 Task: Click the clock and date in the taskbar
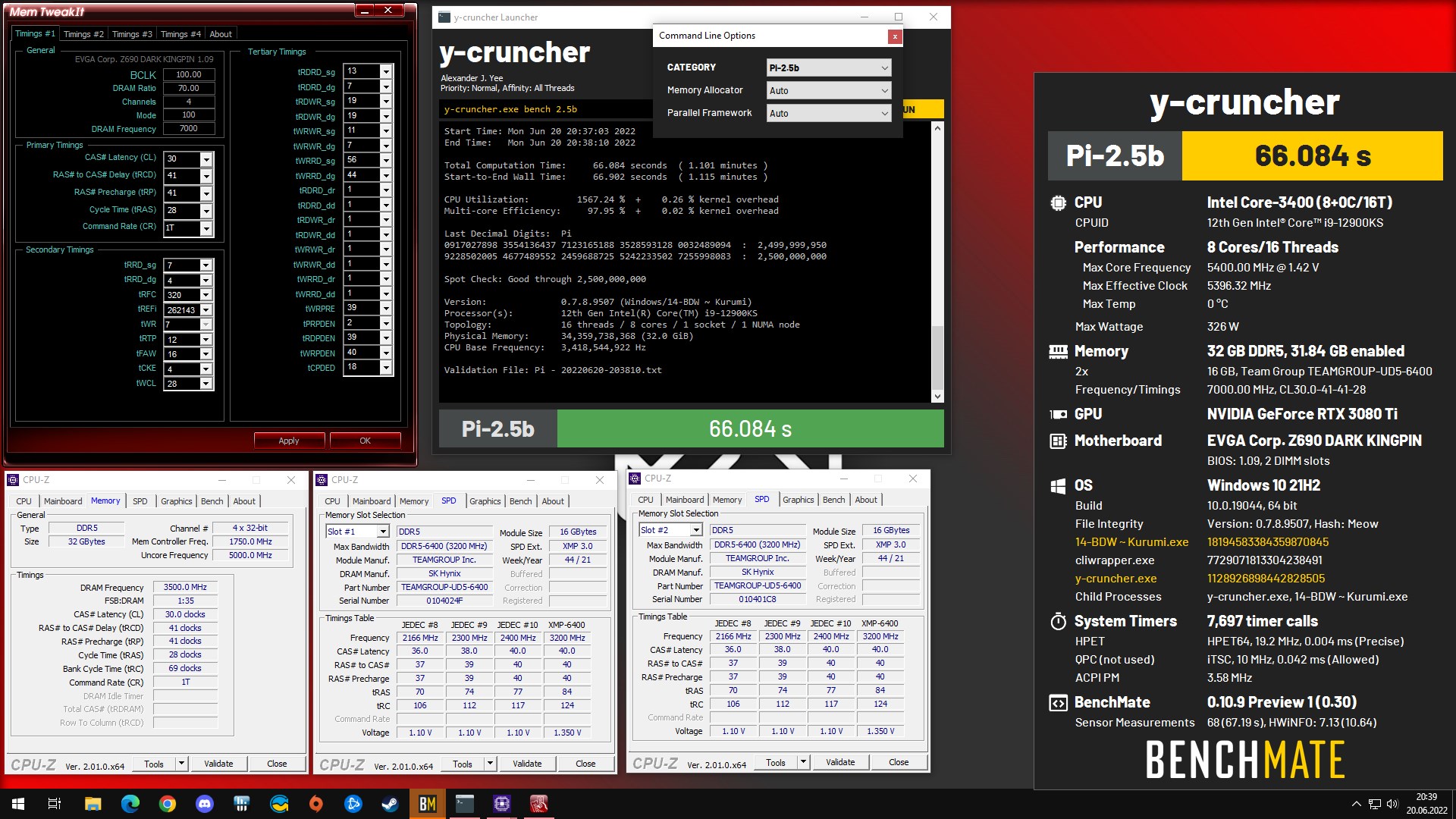click(x=1426, y=804)
